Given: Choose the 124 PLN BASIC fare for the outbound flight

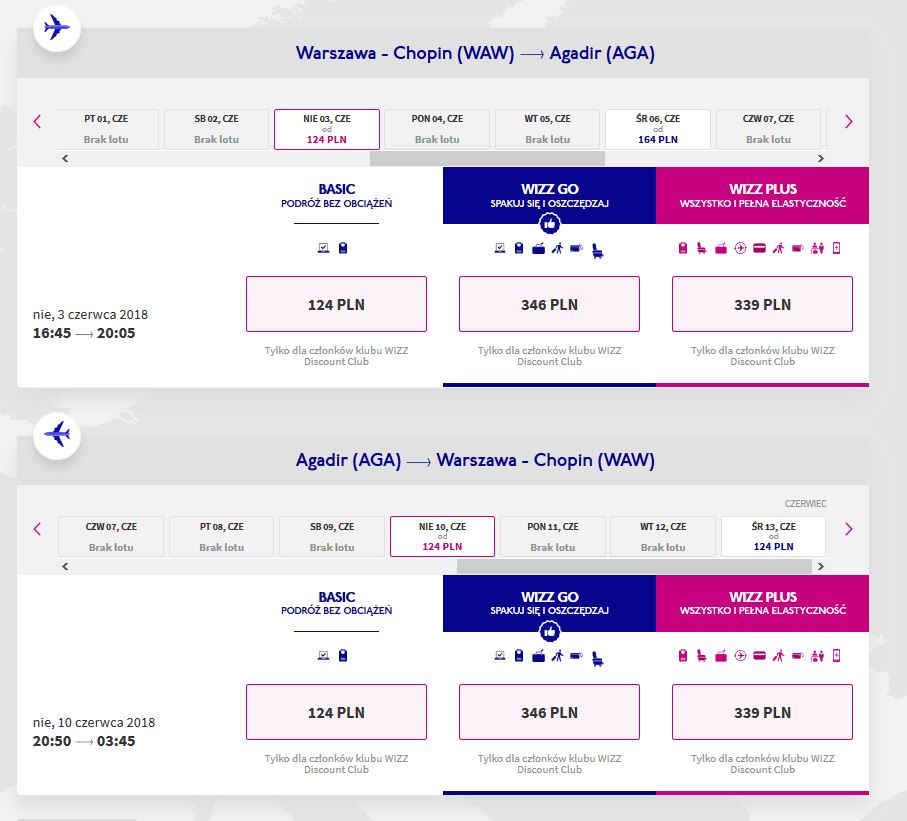Looking at the screenshot, I should pyautogui.click(x=336, y=304).
